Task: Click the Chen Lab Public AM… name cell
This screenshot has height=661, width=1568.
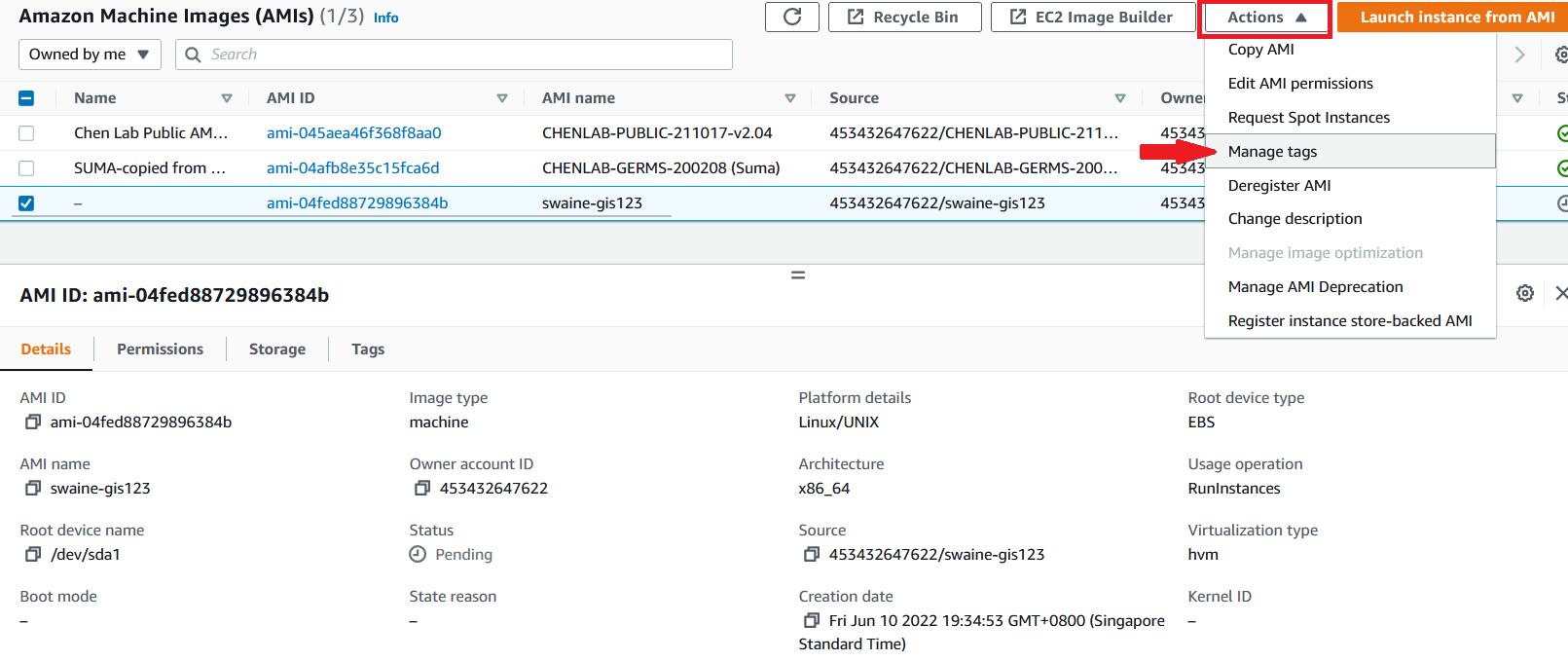Action: point(151,132)
